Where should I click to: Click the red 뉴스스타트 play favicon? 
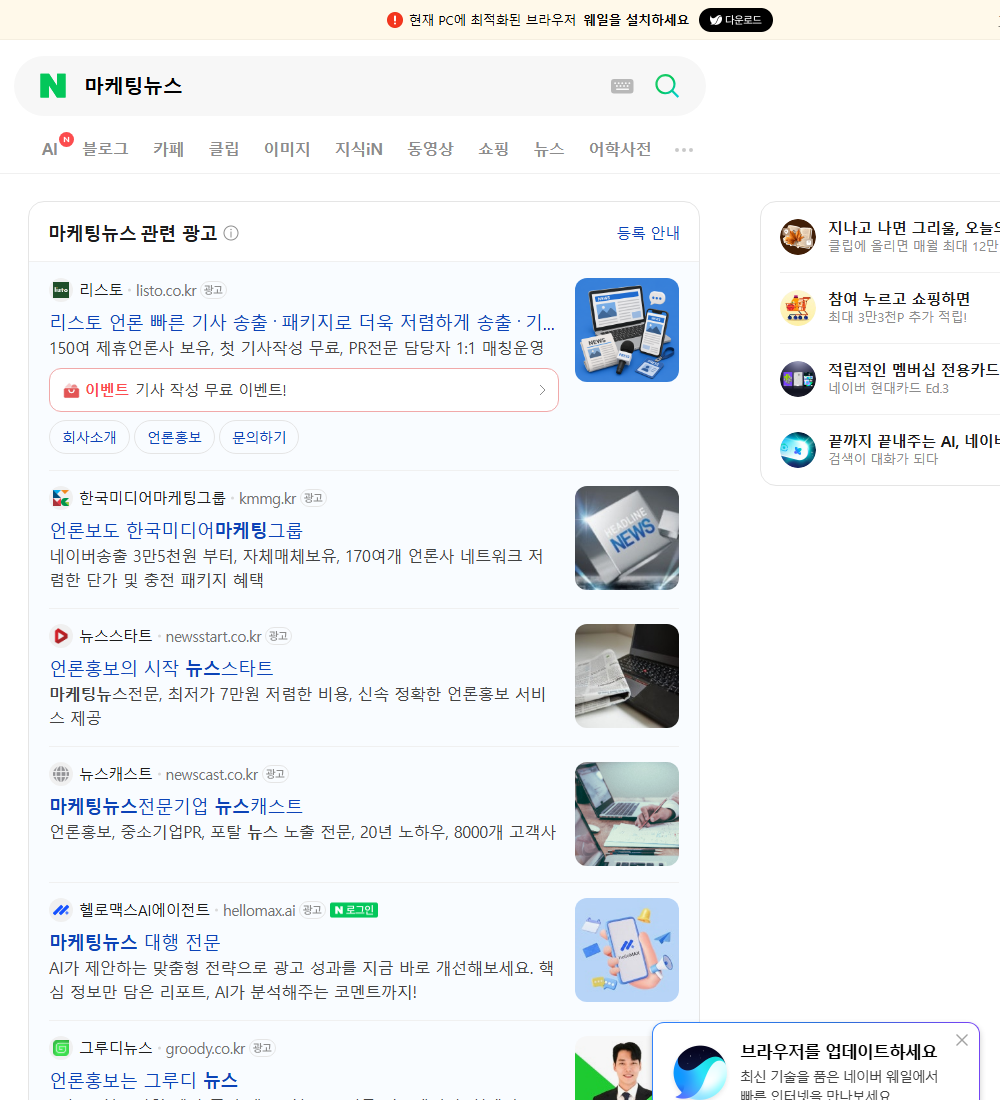[x=61, y=636]
